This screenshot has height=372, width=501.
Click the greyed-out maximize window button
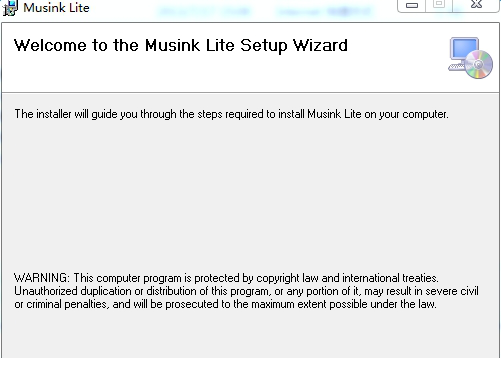439,5
